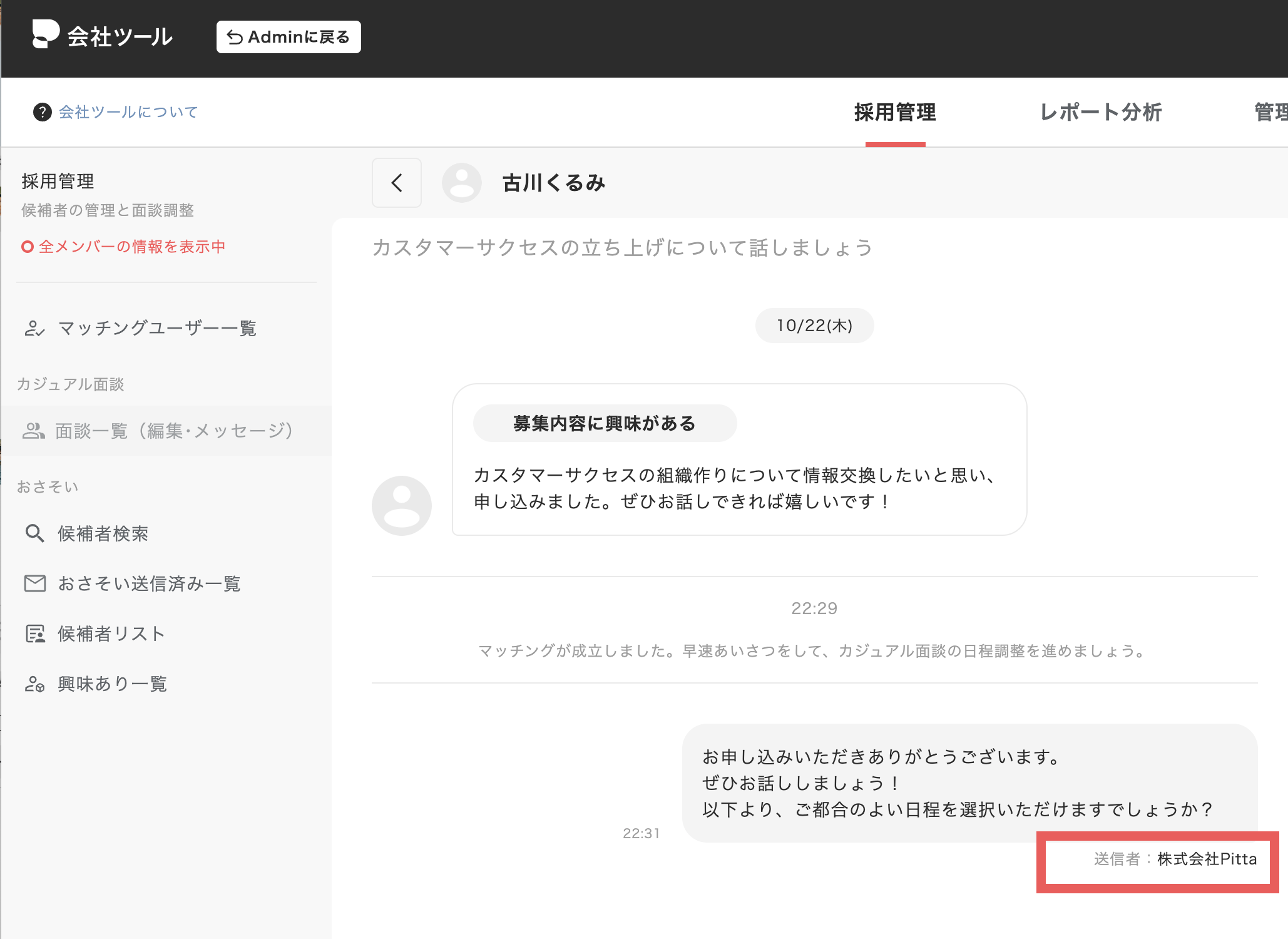Screen dimensions: 1288x939
Task: Open おさそい送信済み一覧 in sidebar
Action: point(149,583)
